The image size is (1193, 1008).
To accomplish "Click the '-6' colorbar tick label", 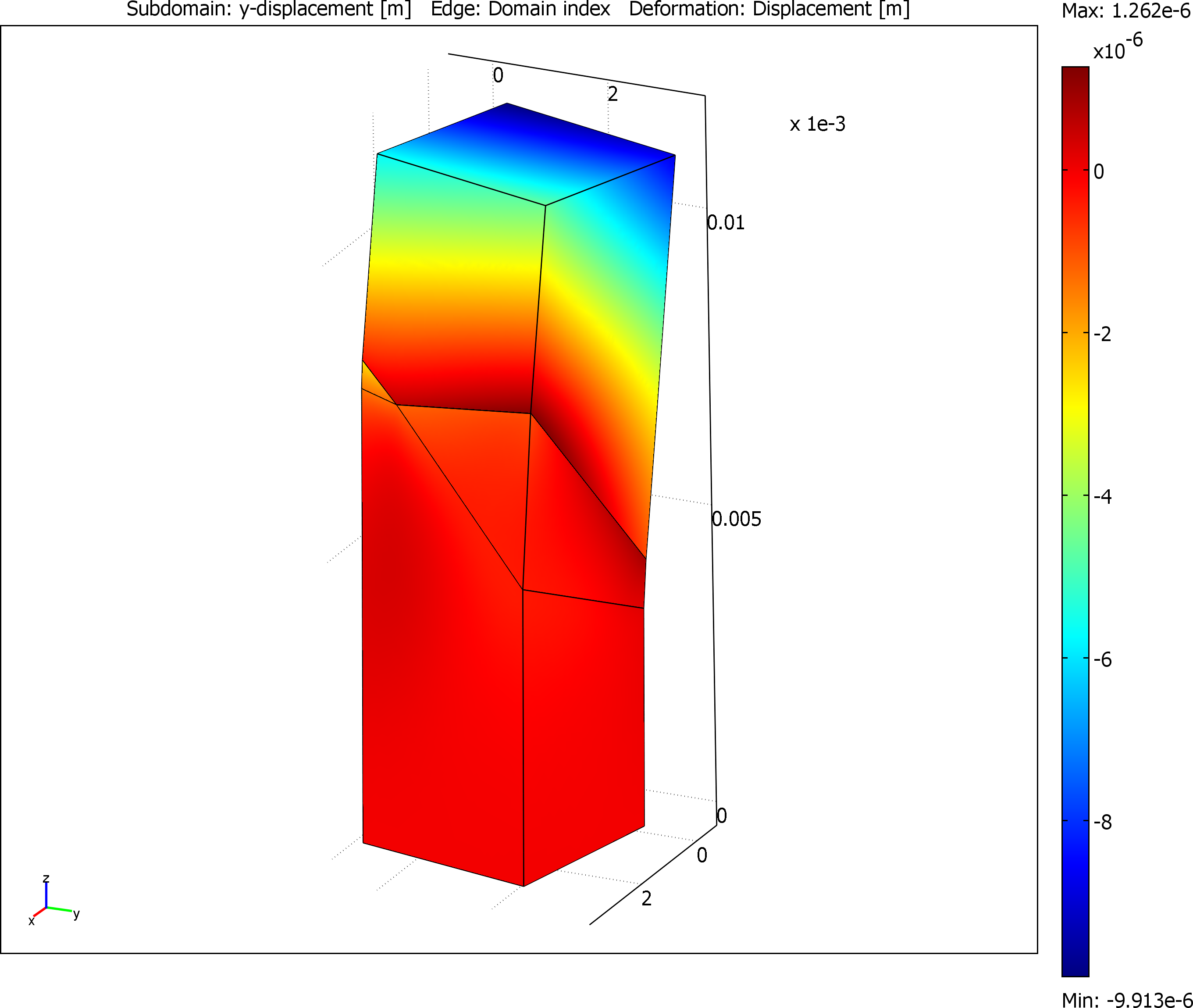I will [1103, 659].
